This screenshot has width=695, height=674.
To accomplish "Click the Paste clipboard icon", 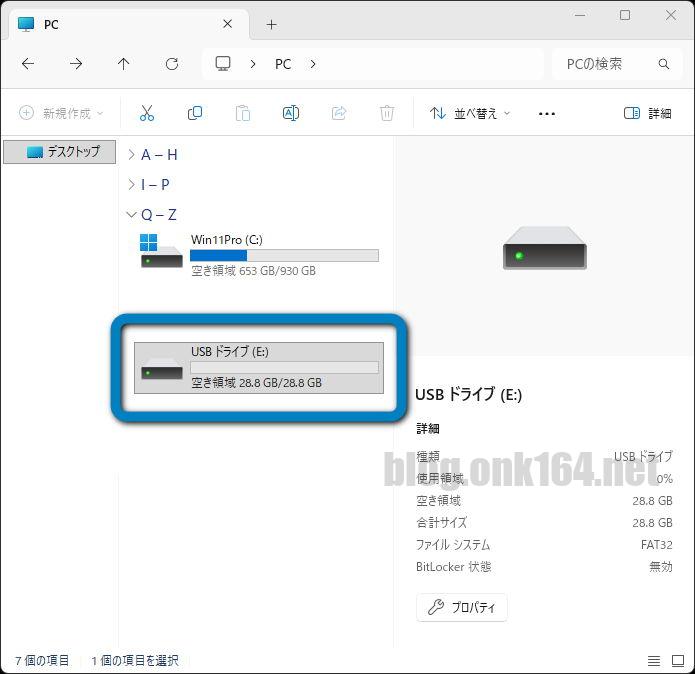I will point(243,113).
